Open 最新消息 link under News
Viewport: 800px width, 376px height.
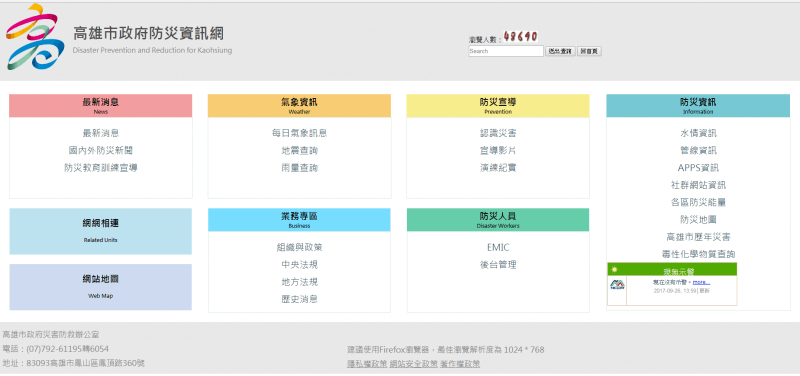point(101,133)
